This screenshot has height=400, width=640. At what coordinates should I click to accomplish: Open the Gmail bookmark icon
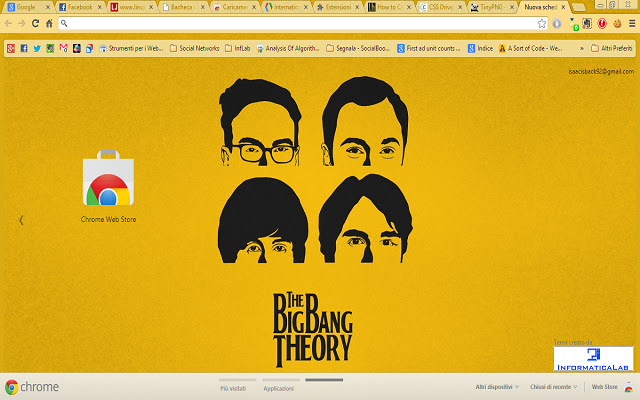point(63,49)
